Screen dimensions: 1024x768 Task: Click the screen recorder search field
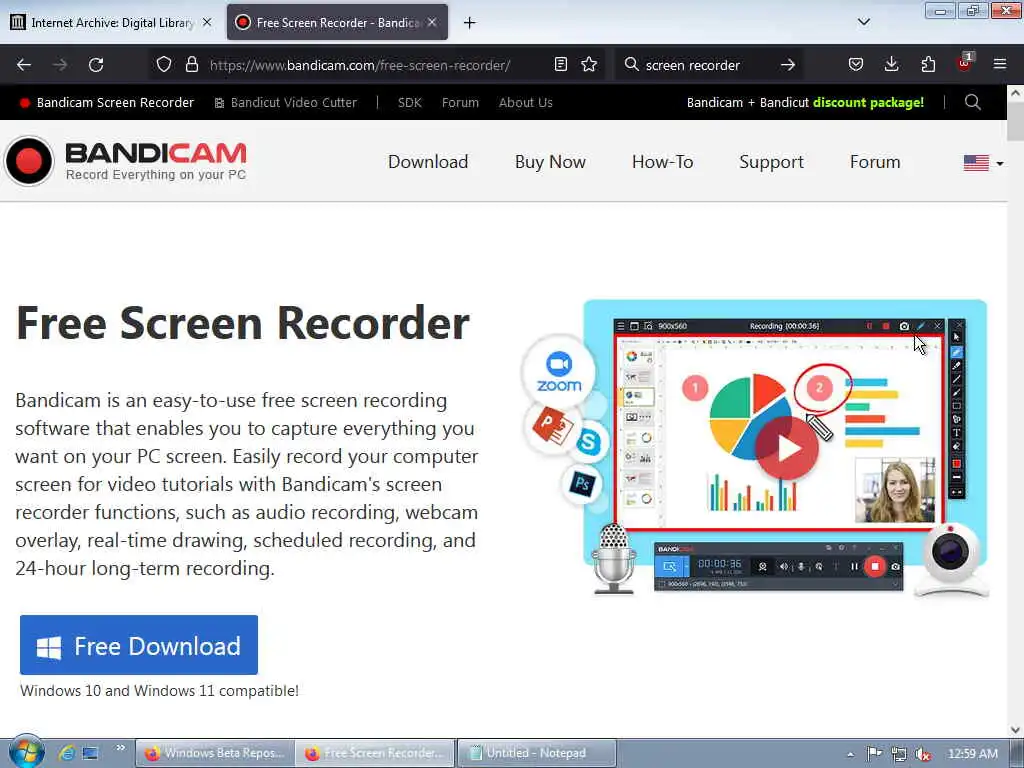pyautogui.click(x=709, y=65)
